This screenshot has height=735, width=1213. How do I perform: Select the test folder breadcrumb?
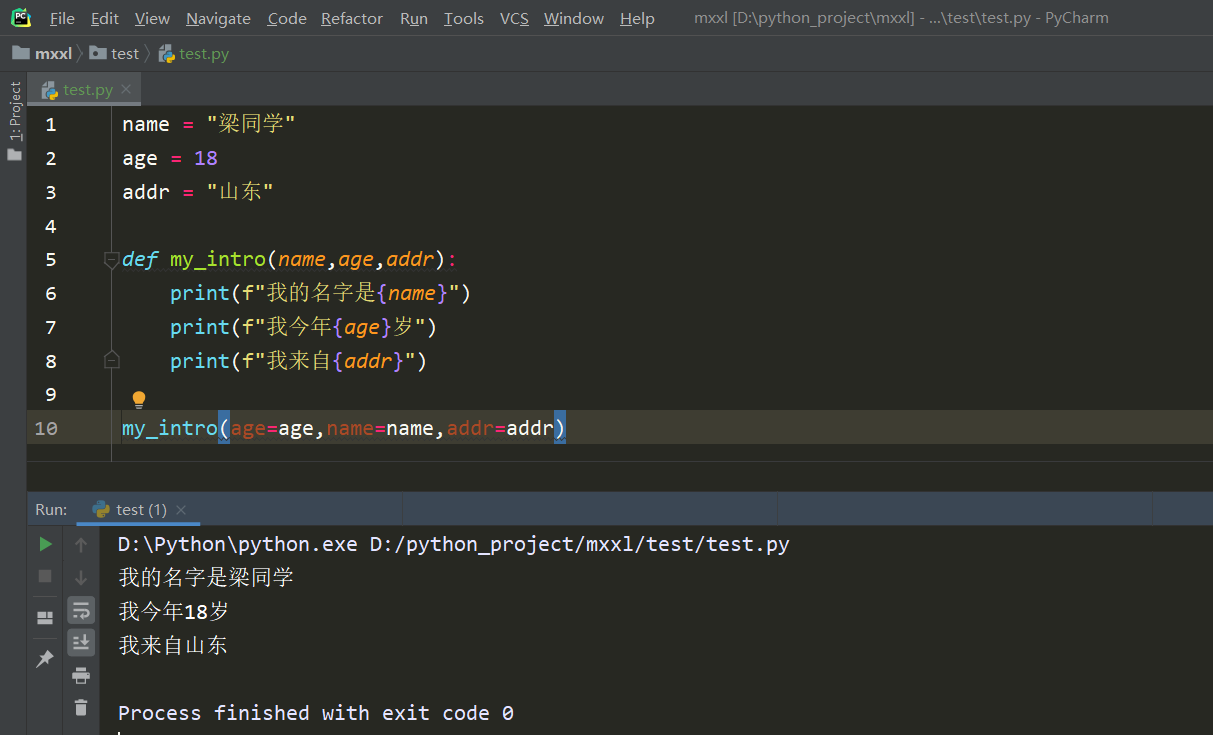114,53
